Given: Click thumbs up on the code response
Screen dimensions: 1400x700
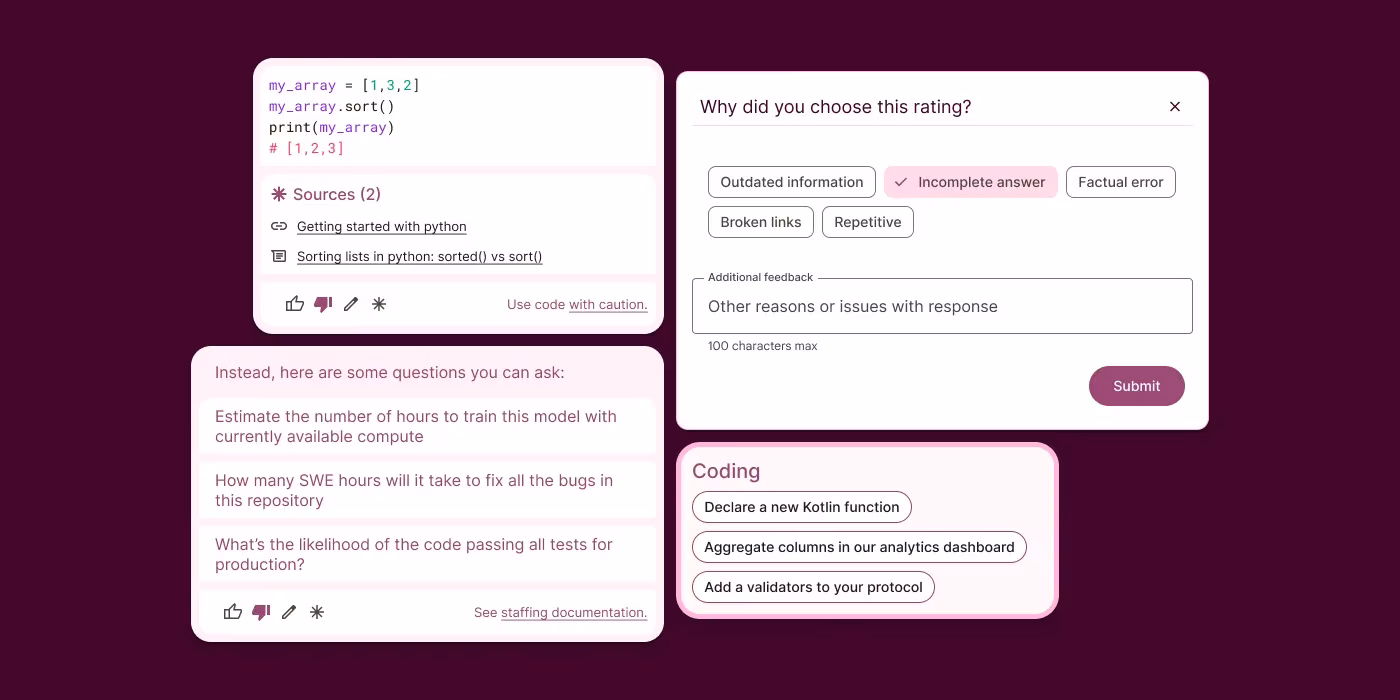Looking at the screenshot, I should 294,304.
